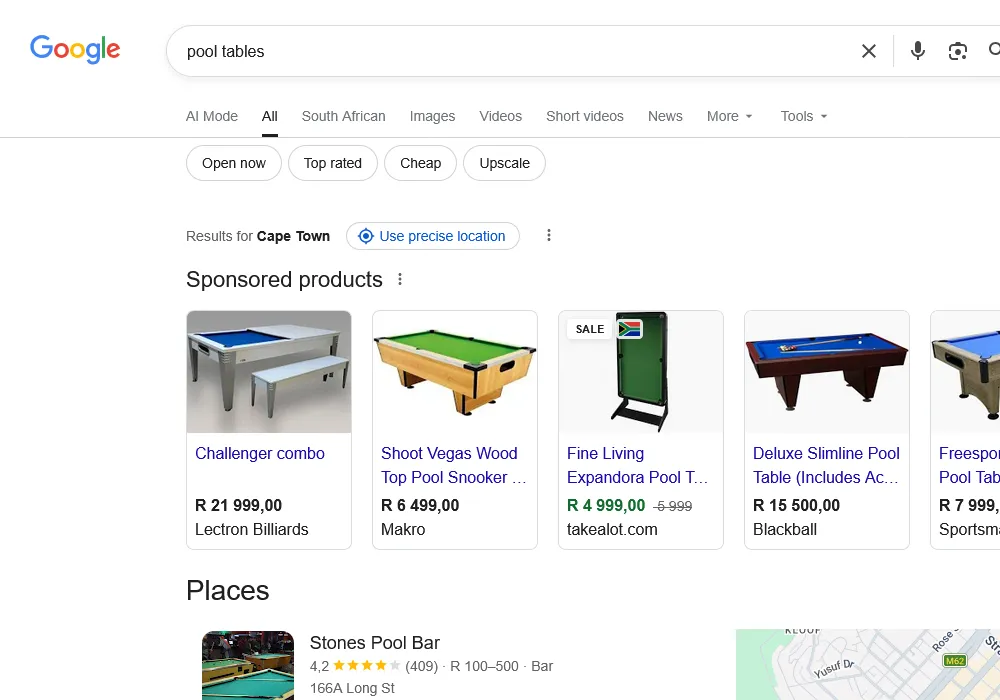Image resolution: width=1000 pixels, height=700 pixels.
Task: Expand the More dropdown
Action: [x=730, y=116]
